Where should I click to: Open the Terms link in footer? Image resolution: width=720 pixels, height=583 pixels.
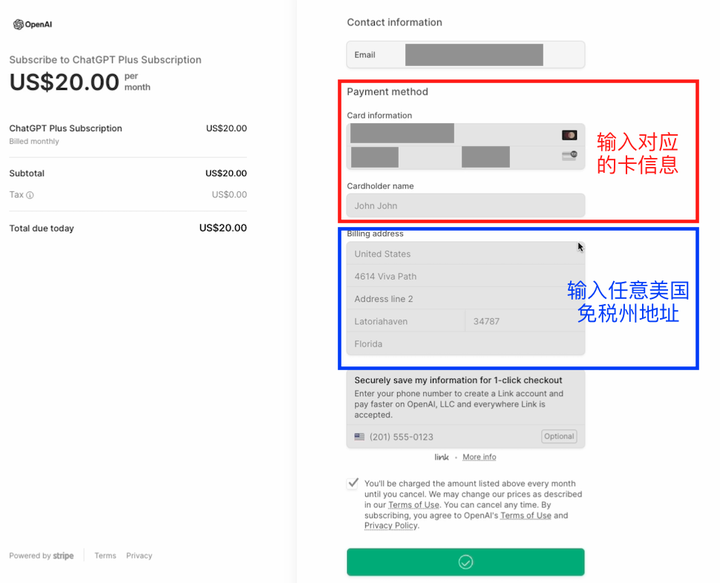105,556
